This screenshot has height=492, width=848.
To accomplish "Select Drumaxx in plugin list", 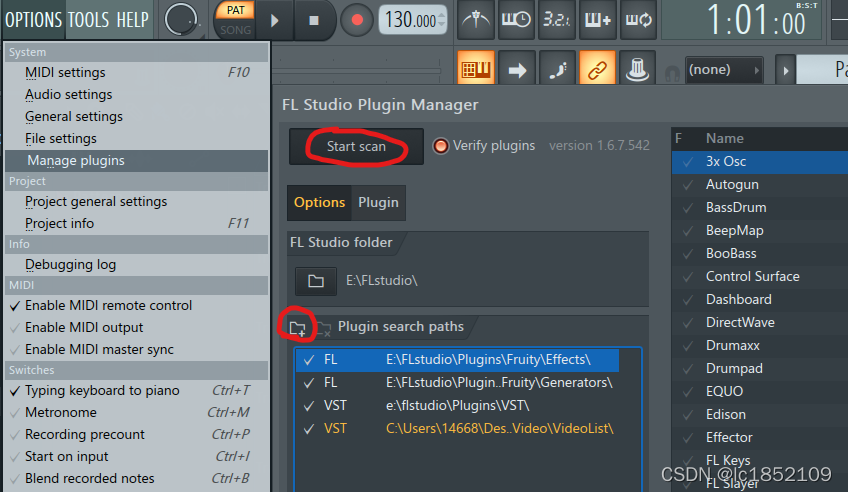I will point(760,345).
